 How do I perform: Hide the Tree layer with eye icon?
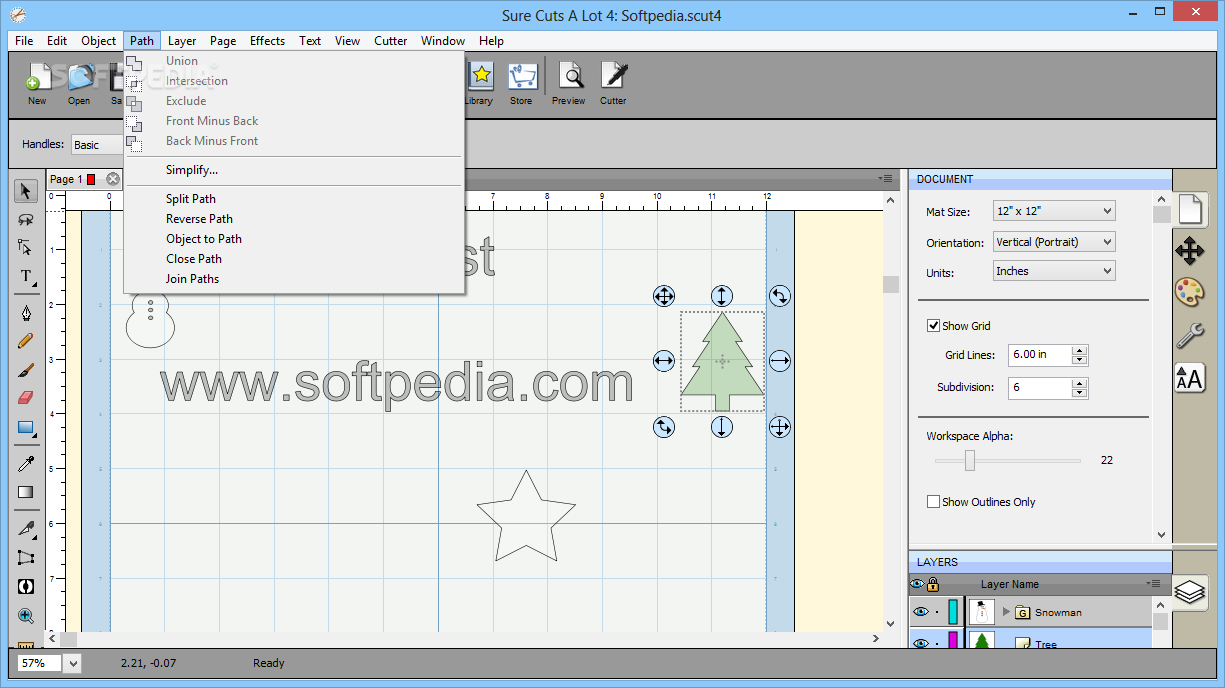[x=920, y=642]
